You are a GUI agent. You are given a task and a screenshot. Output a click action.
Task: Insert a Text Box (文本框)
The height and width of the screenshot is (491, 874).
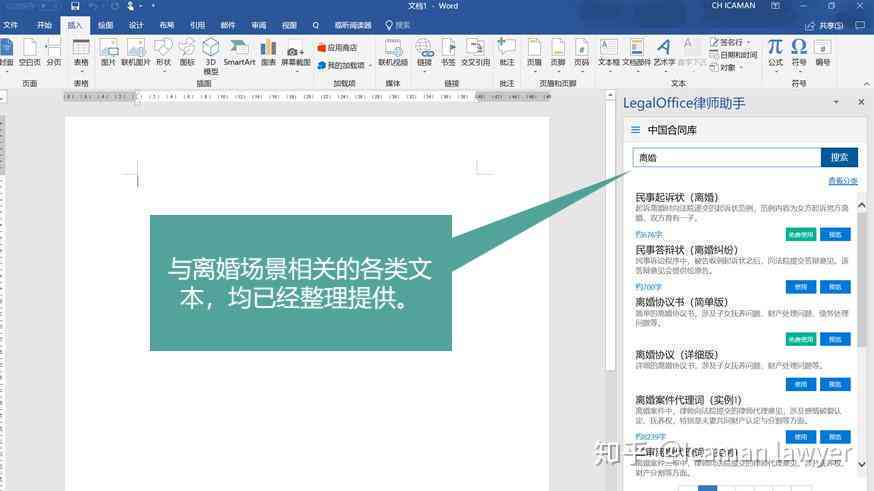click(x=608, y=55)
